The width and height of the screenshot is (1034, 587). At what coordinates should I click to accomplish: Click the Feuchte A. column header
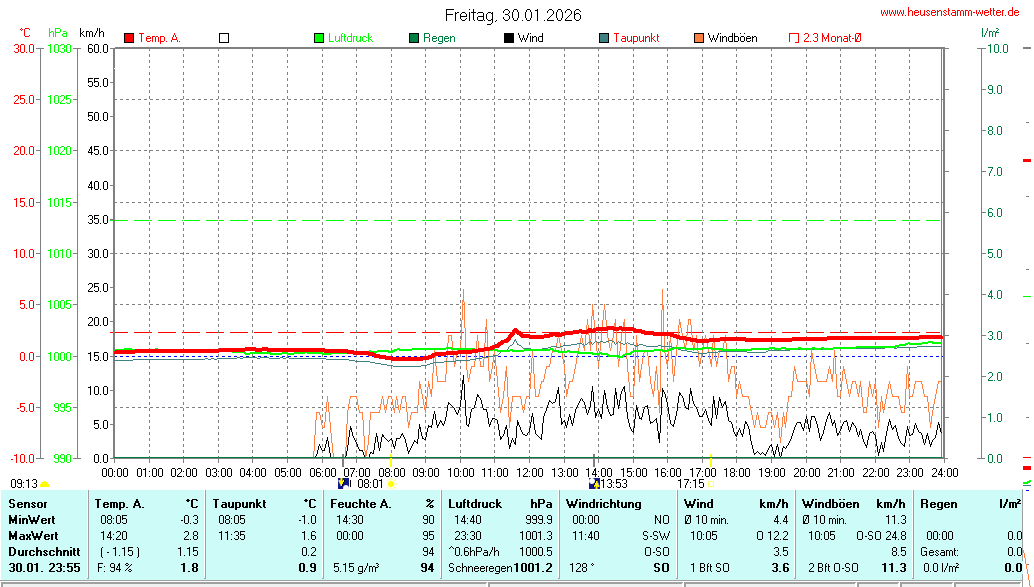pyautogui.click(x=359, y=504)
